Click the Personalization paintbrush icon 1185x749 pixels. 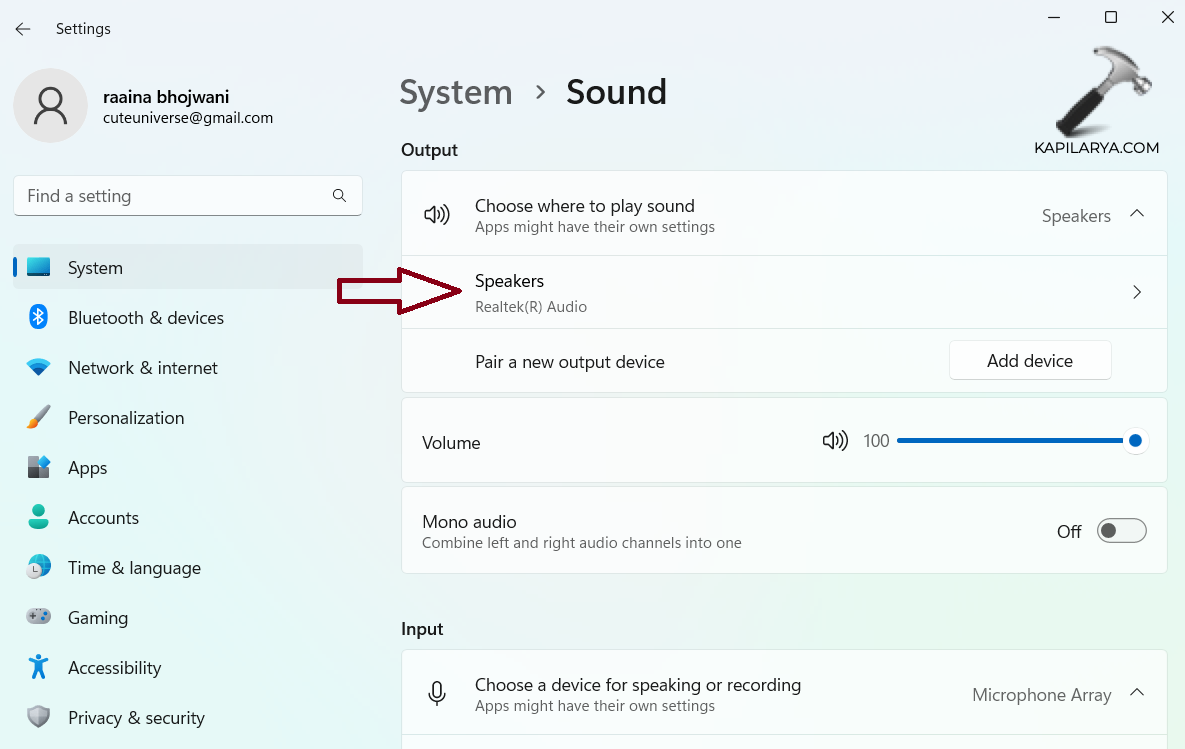39,418
